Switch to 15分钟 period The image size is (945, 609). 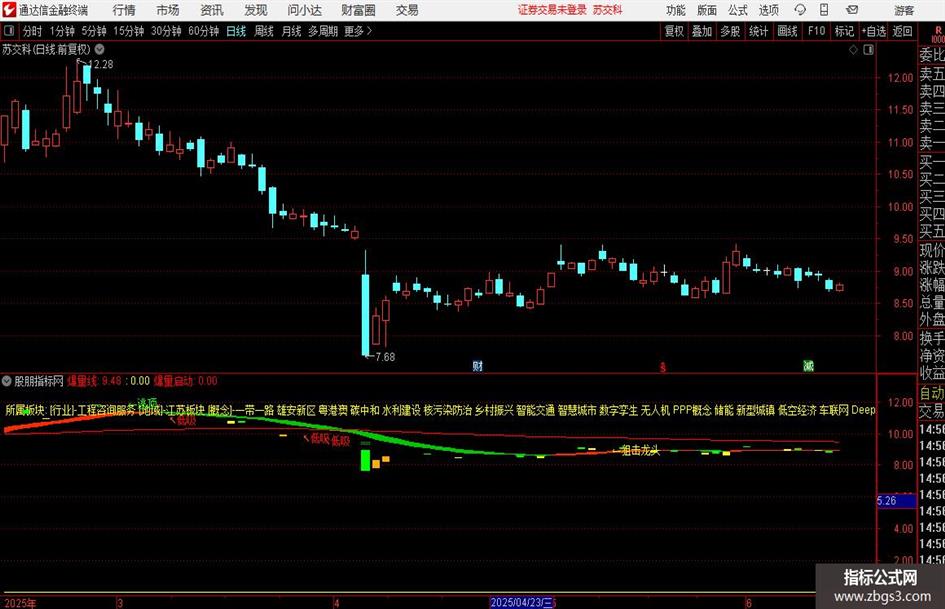[129, 31]
